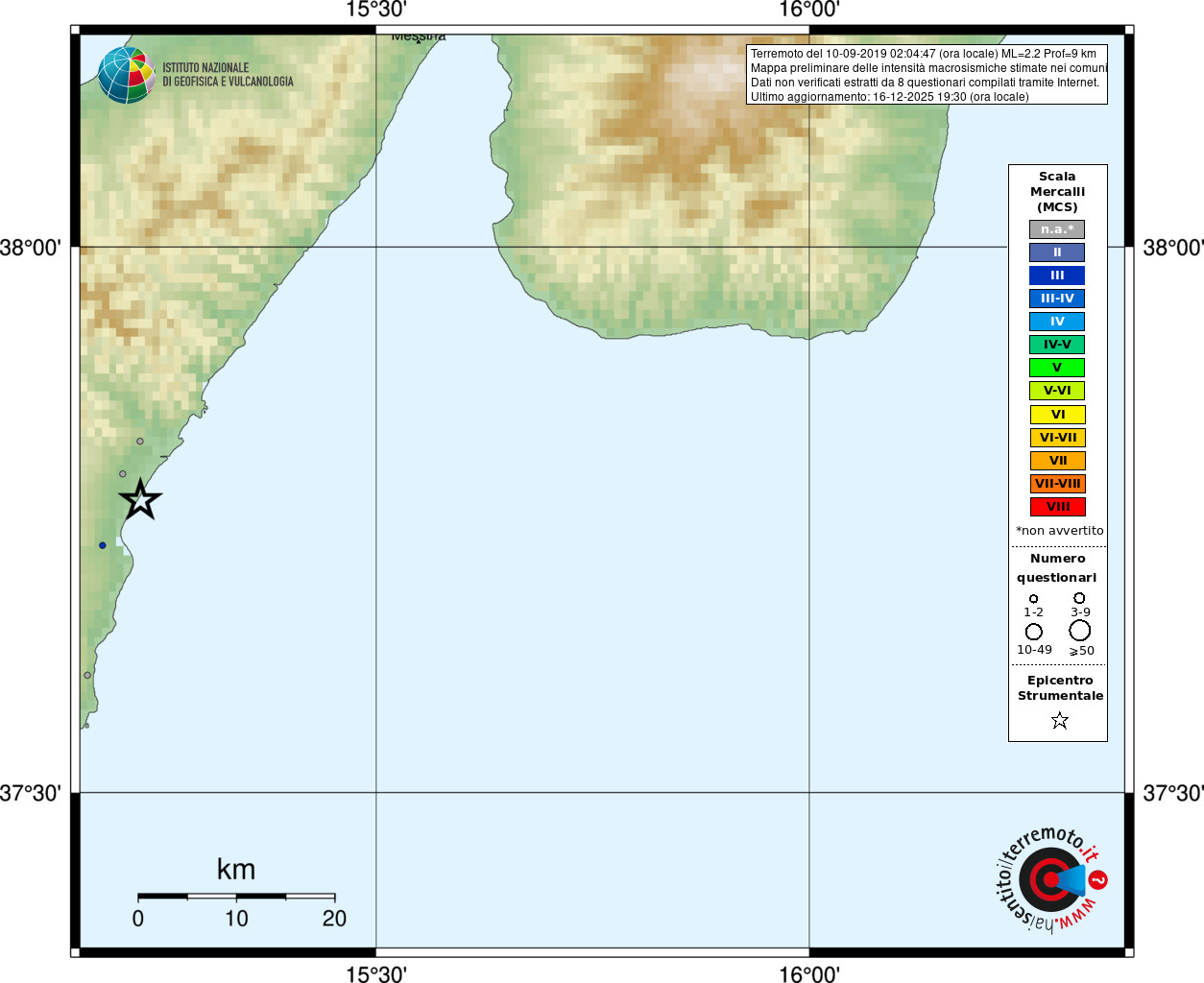This screenshot has height=983, width=1204.
Task: Click the bottom 16°00' longitude label
Action: pos(808,974)
